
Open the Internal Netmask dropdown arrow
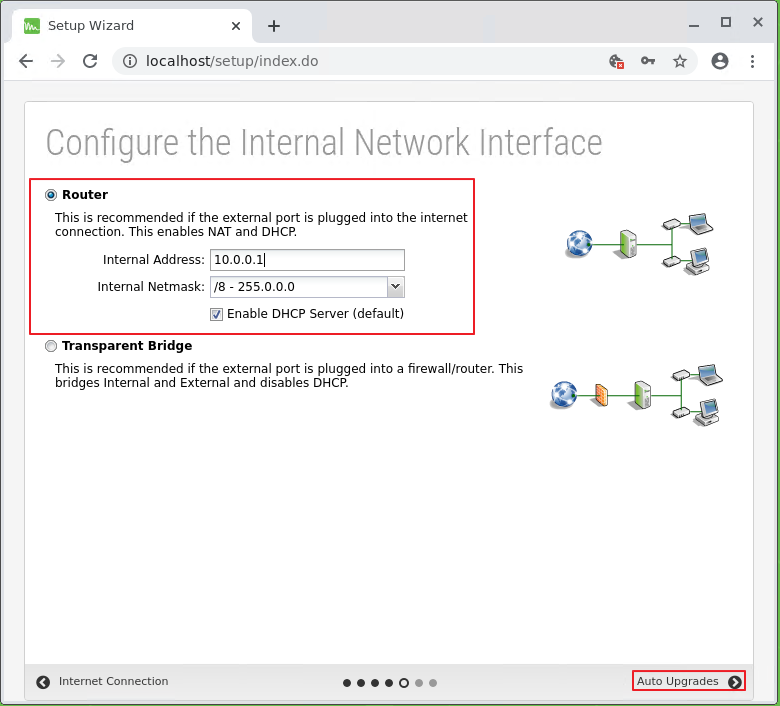click(395, 287)
